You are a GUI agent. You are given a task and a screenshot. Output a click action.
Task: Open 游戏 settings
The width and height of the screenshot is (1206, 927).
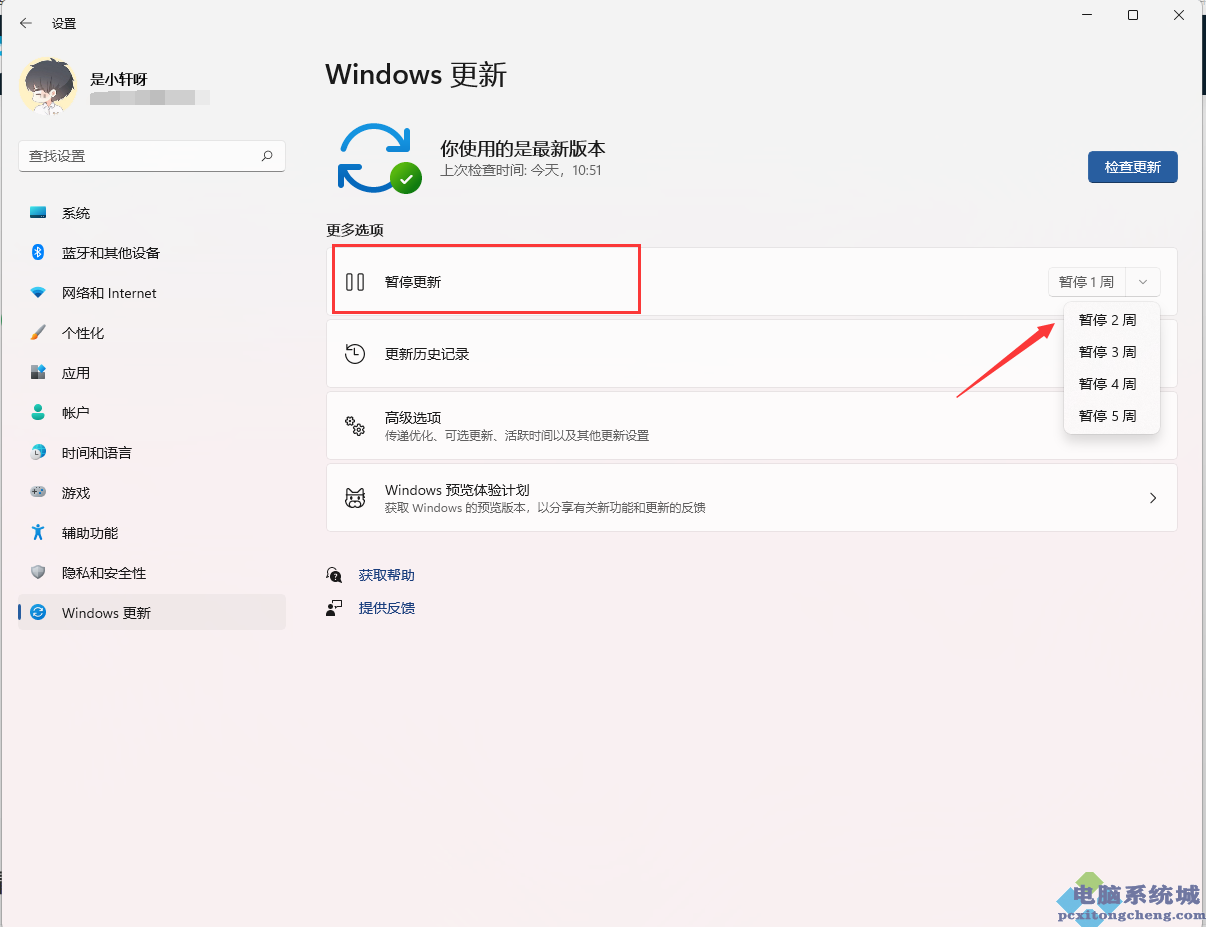click(152, 493)
